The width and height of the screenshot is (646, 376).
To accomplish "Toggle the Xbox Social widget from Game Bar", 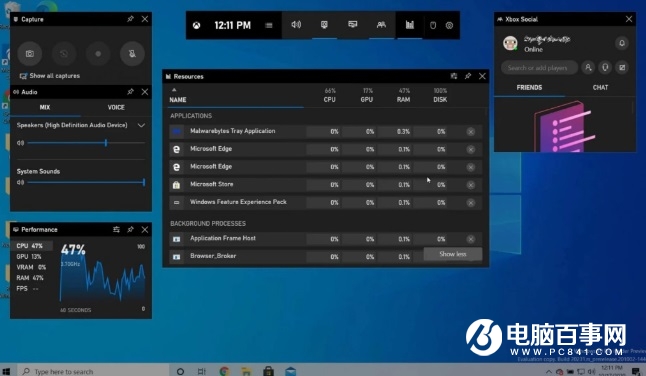I will coord(381,25).
